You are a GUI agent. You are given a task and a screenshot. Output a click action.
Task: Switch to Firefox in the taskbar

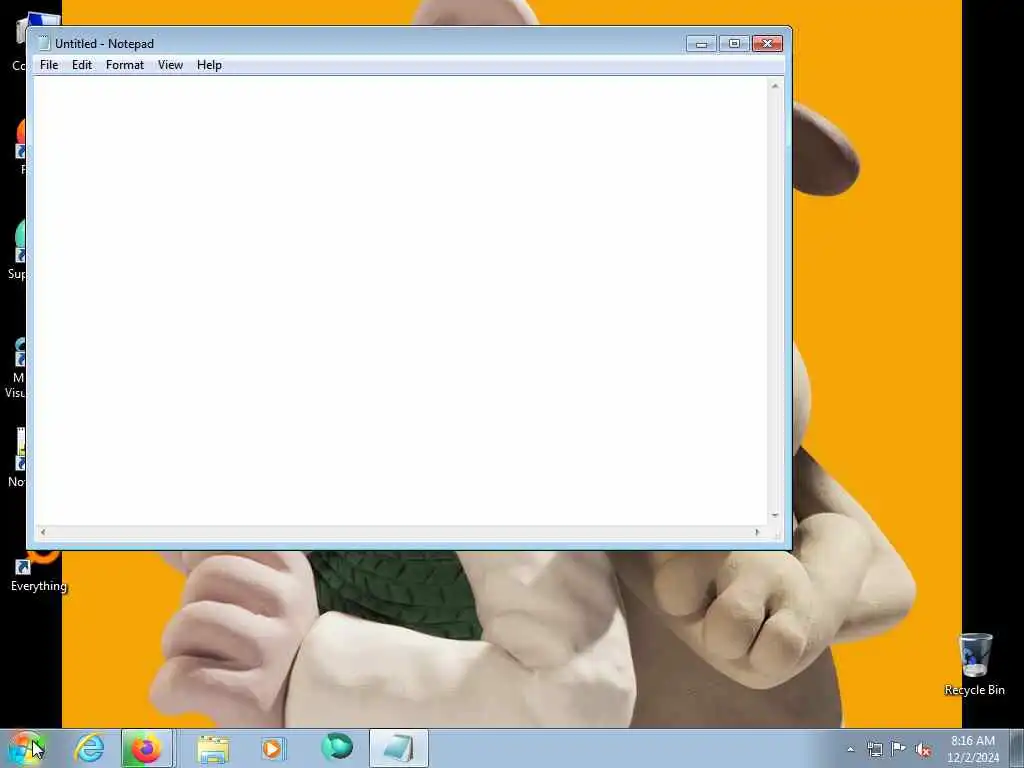[x=146, y=748]
